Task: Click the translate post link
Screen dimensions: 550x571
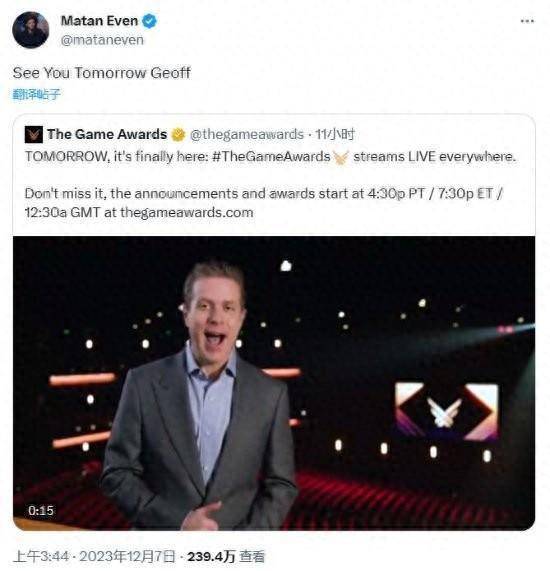Action: pos(36,94)
